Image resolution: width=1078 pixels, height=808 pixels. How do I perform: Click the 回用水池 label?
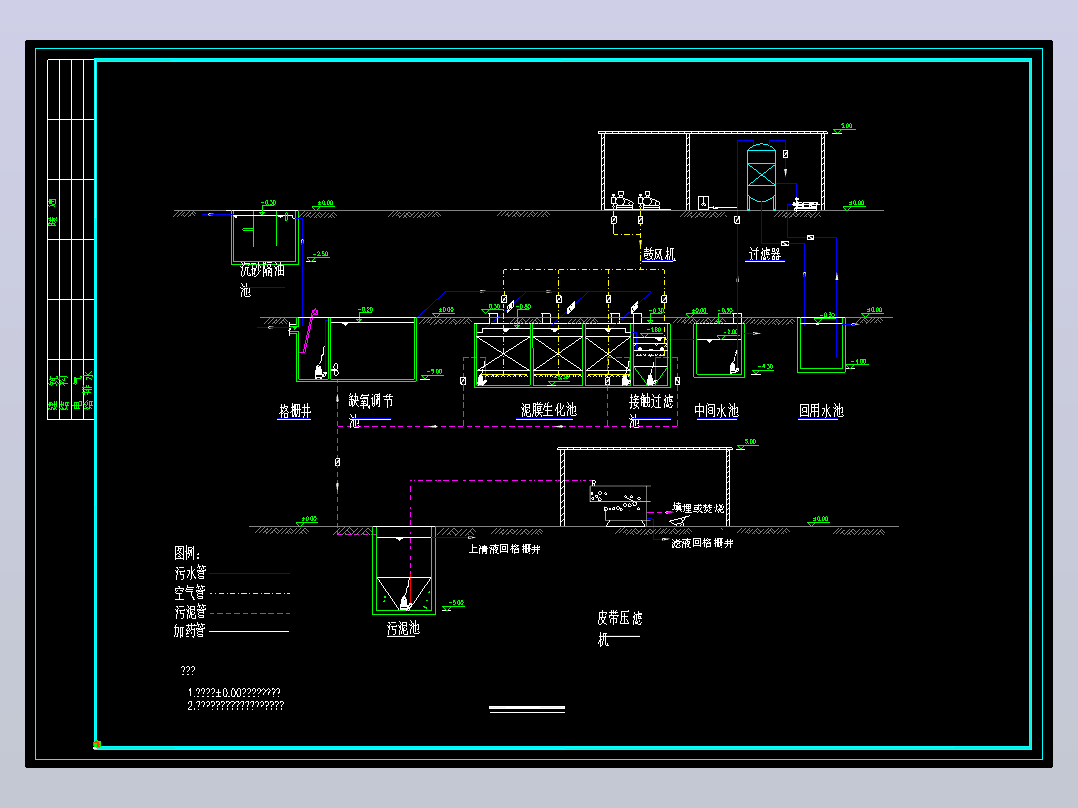(821, 411)
